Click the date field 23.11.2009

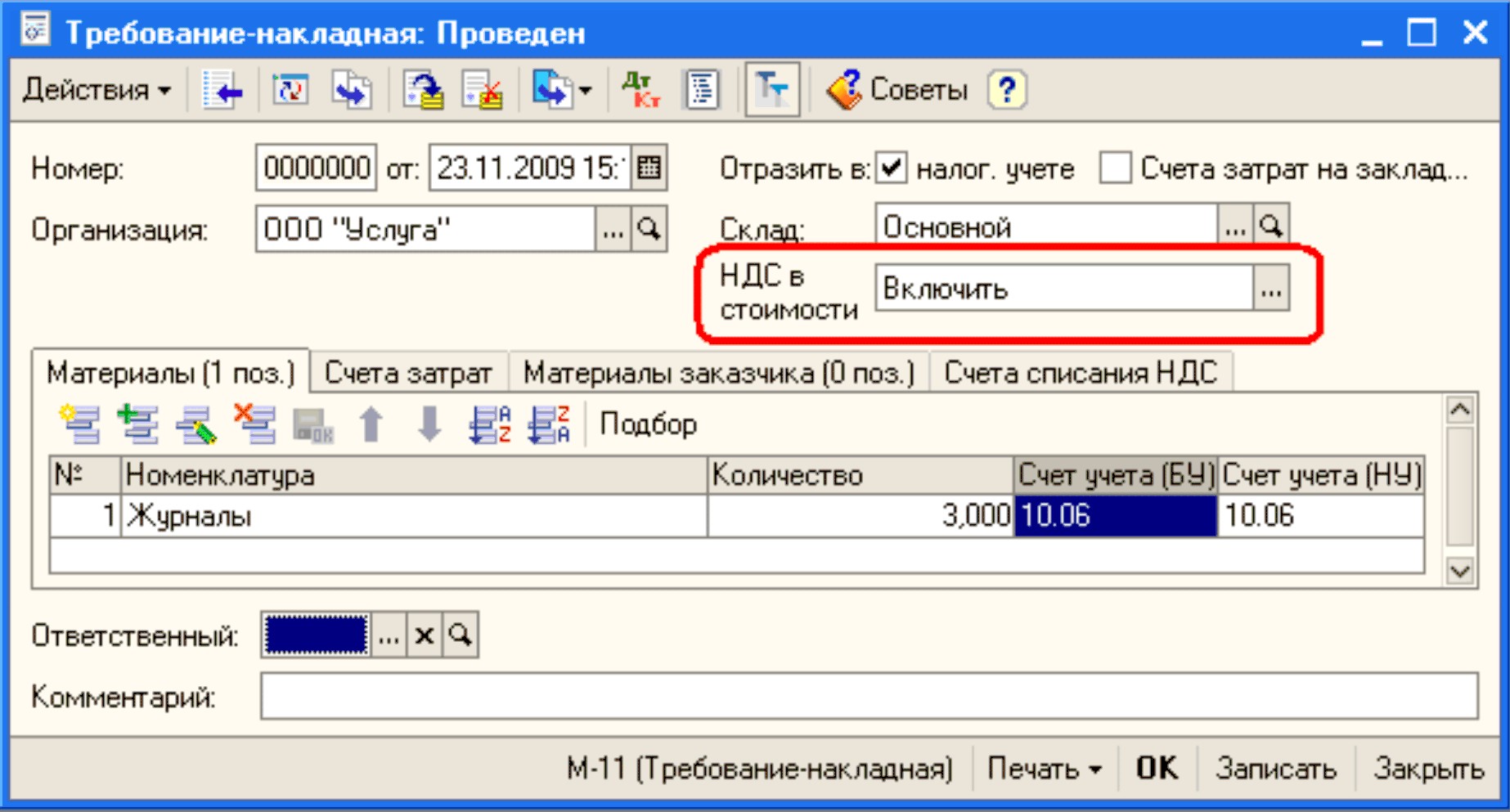click(529, 168)
